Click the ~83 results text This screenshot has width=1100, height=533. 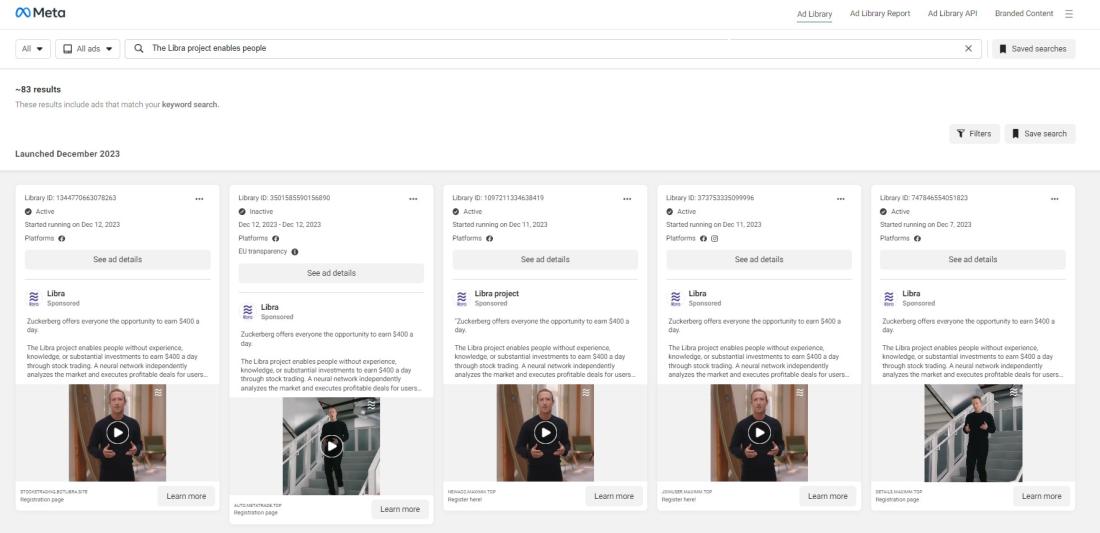[x=38, y=90]
